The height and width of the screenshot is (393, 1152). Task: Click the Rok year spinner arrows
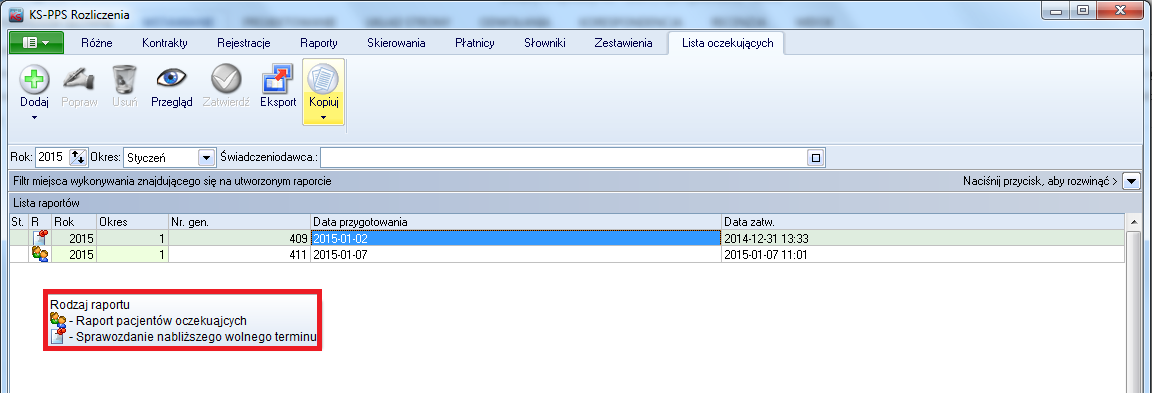(x=78, y=157)
